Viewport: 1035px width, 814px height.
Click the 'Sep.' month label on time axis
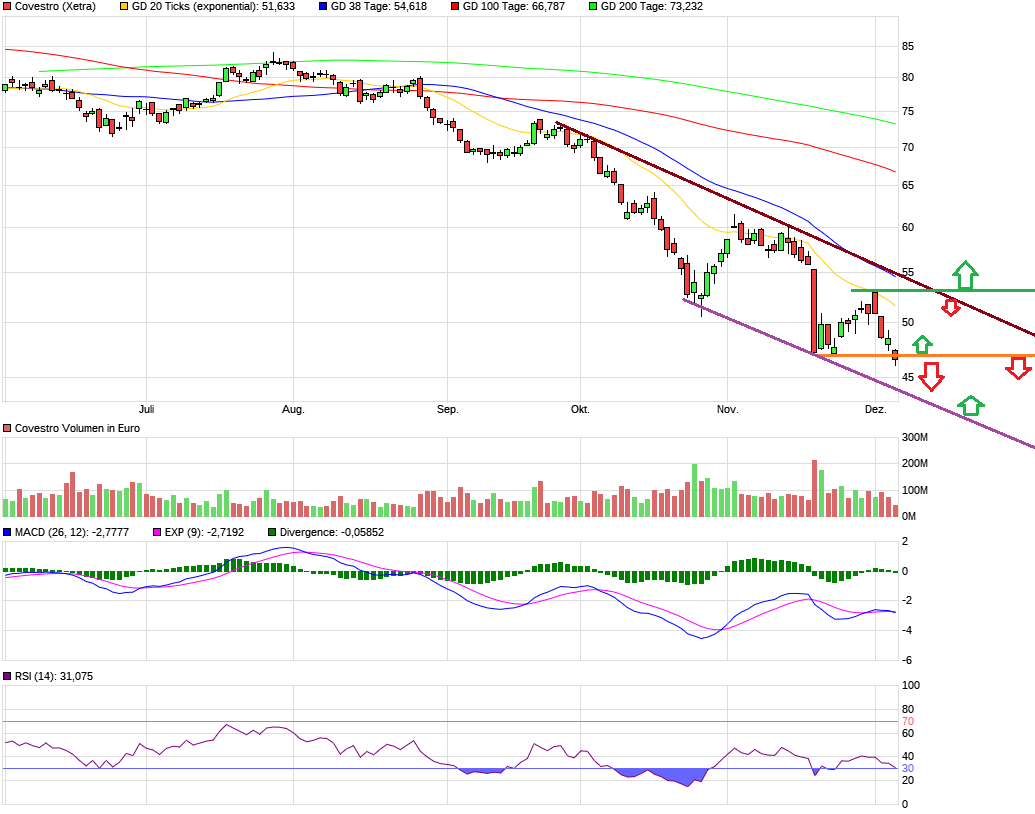(x=448, y=409)
